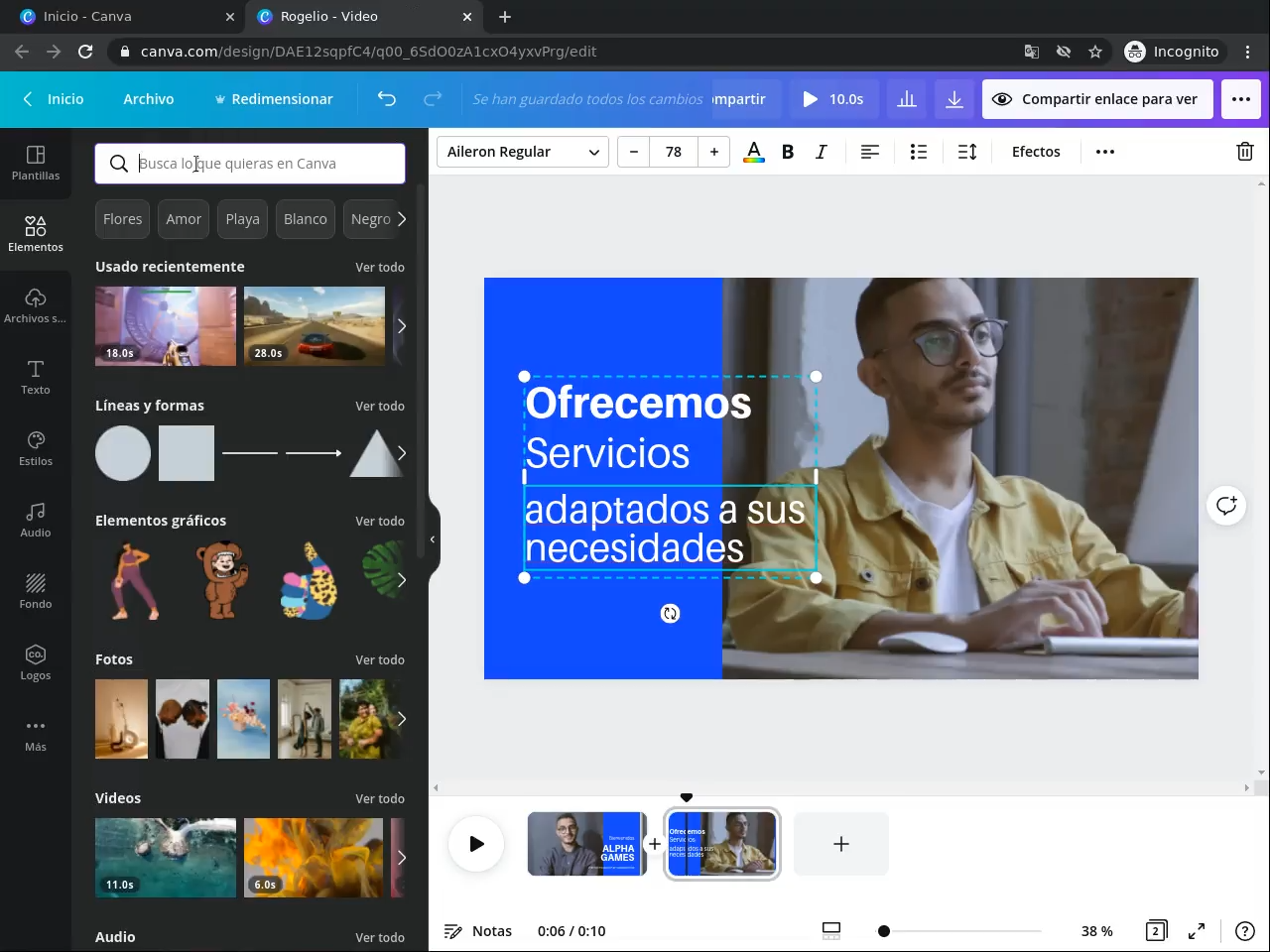Expand more text toolbar options
Image resolution: width=1270 pixels, height=952 pixels.
1105,152
